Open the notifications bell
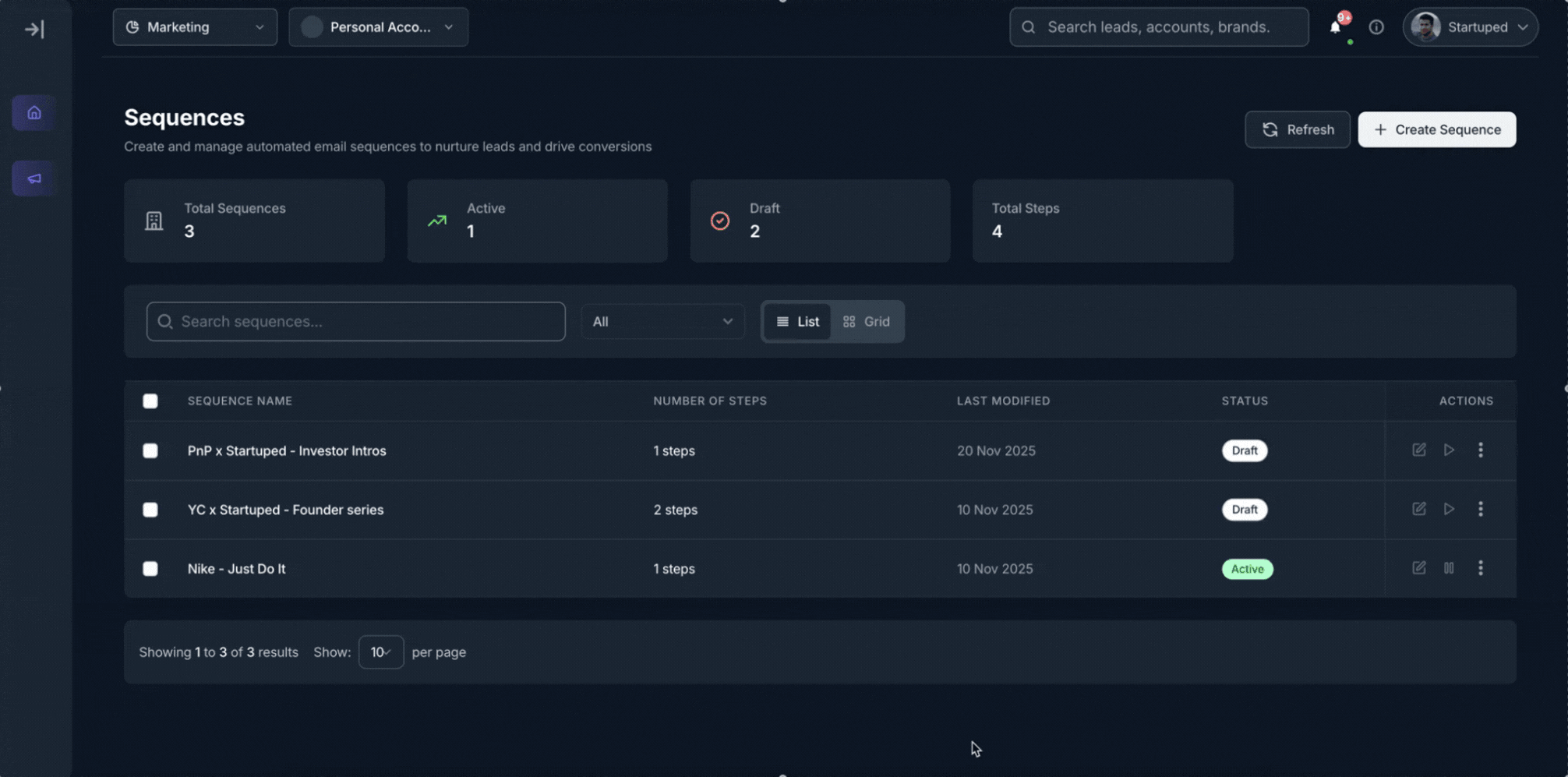Screen dimensions: 1568x777 coord(1335,27)
